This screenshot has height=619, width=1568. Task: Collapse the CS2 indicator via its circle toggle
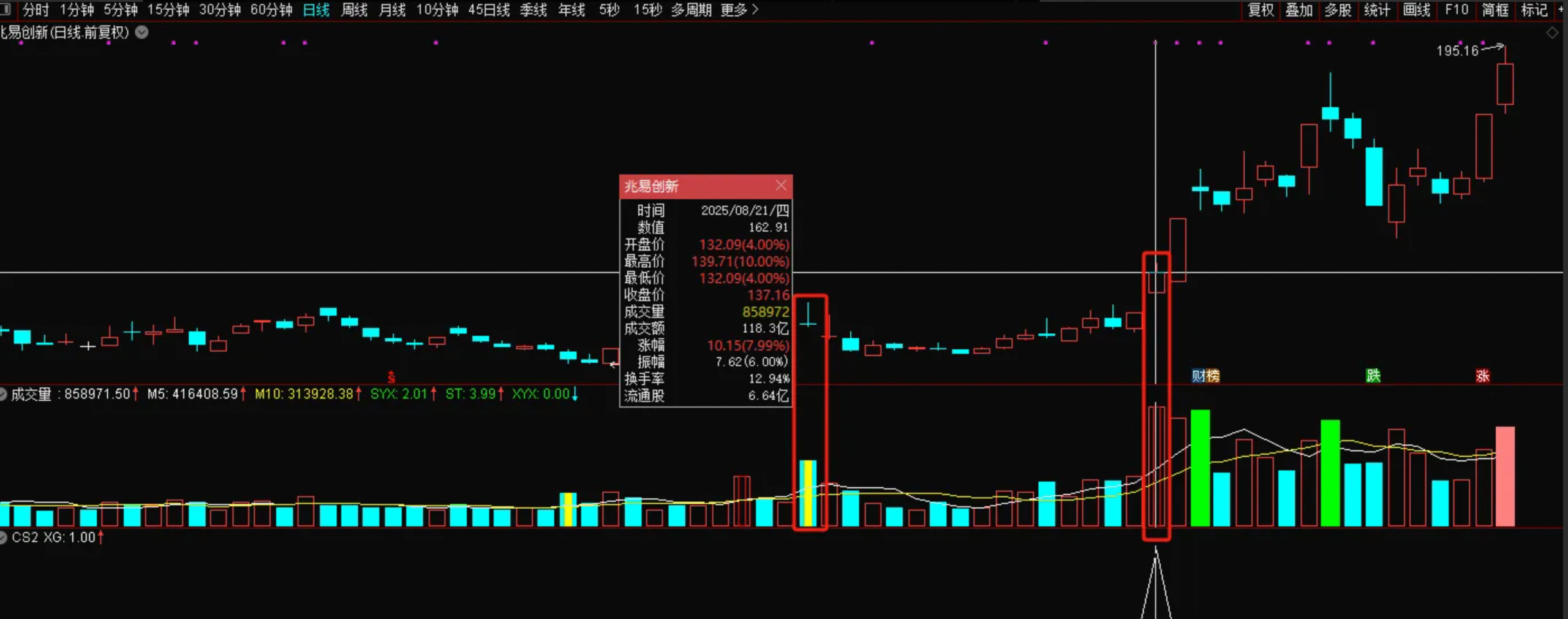pyautogui.click(x=2, y=537)
